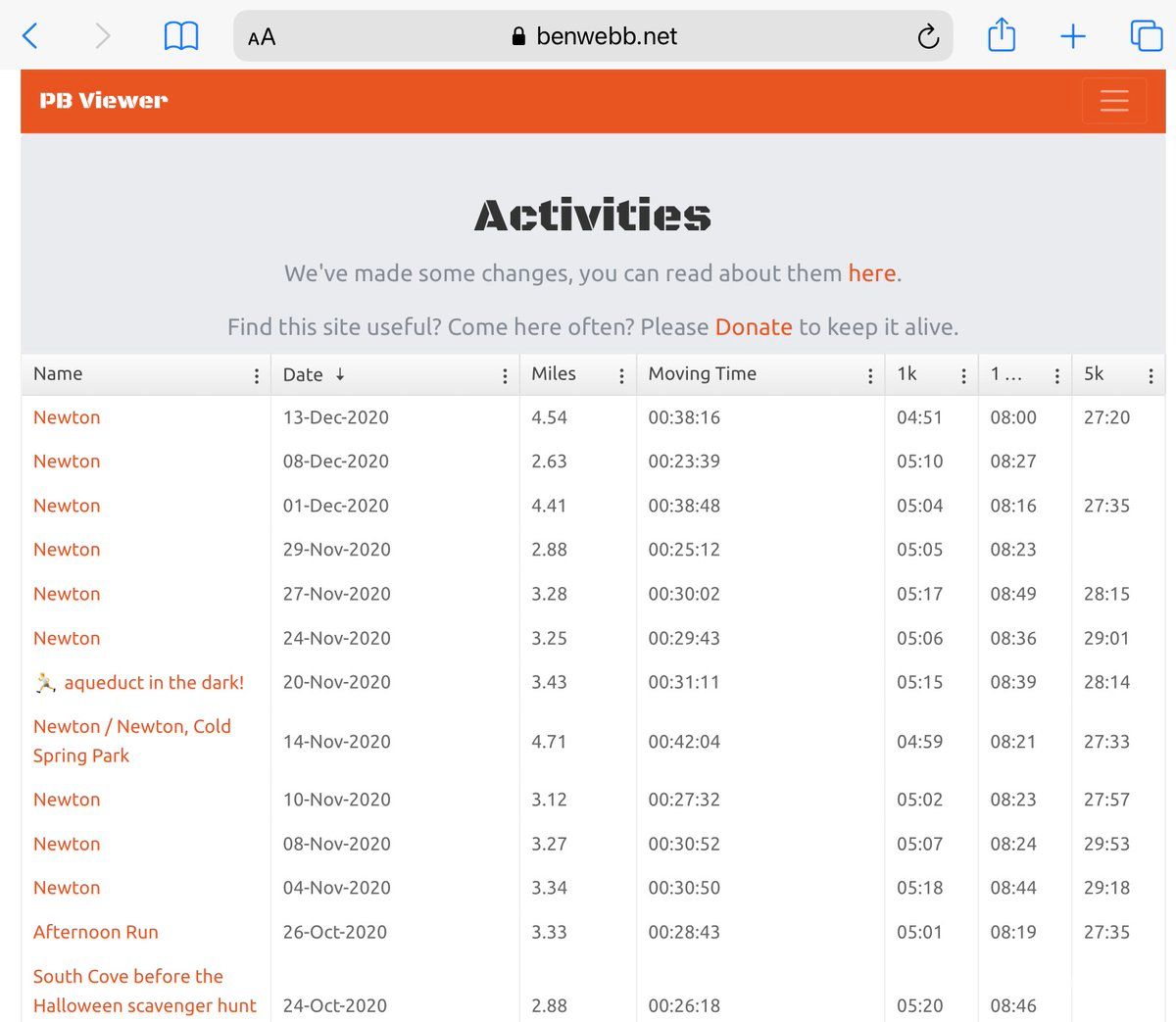Open the Date column options menu
Viewport: 1176px width, 1022px height.
pyautogui.click(x=505, y=376)
